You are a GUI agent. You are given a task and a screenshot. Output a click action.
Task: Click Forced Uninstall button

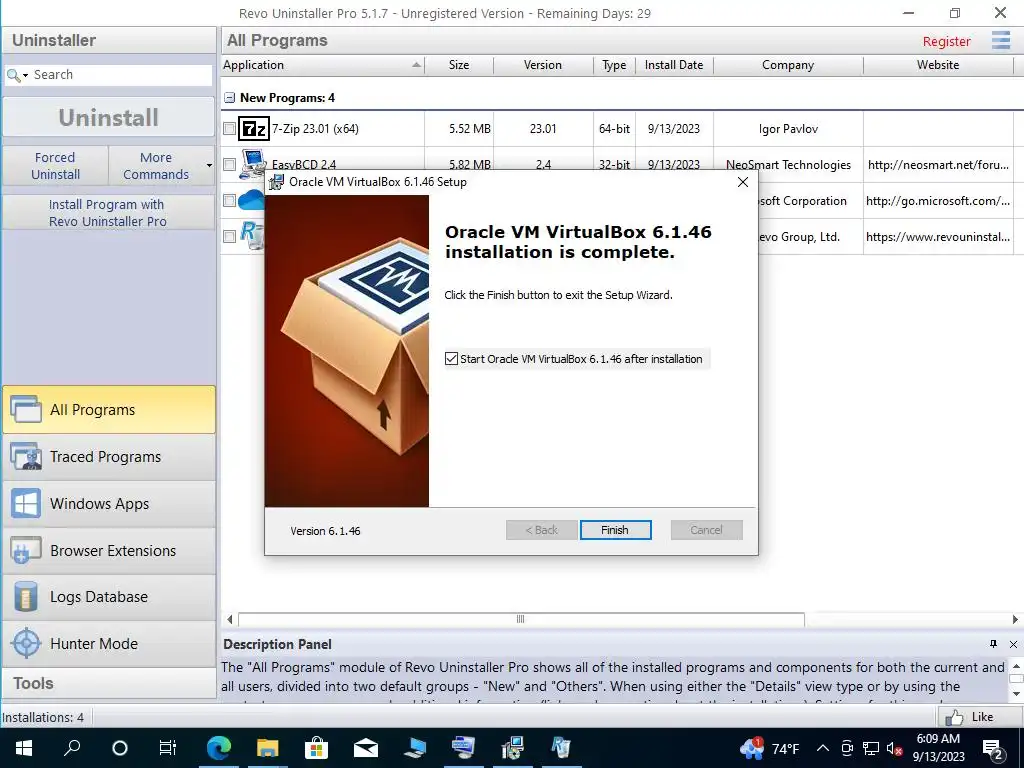[x=56, y=166]
